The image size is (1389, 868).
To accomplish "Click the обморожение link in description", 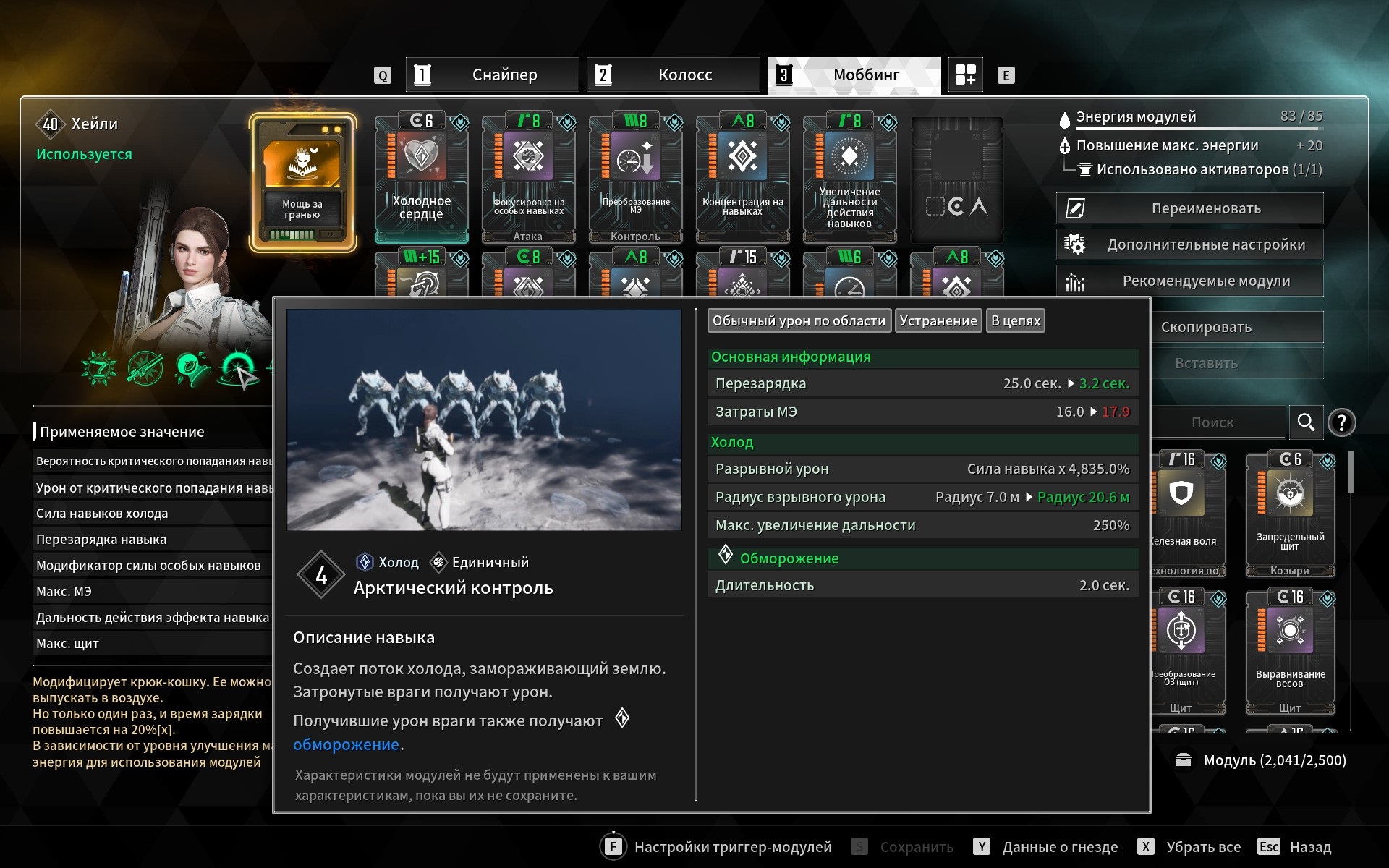I will pyautogui.click(x=346, y=744).
